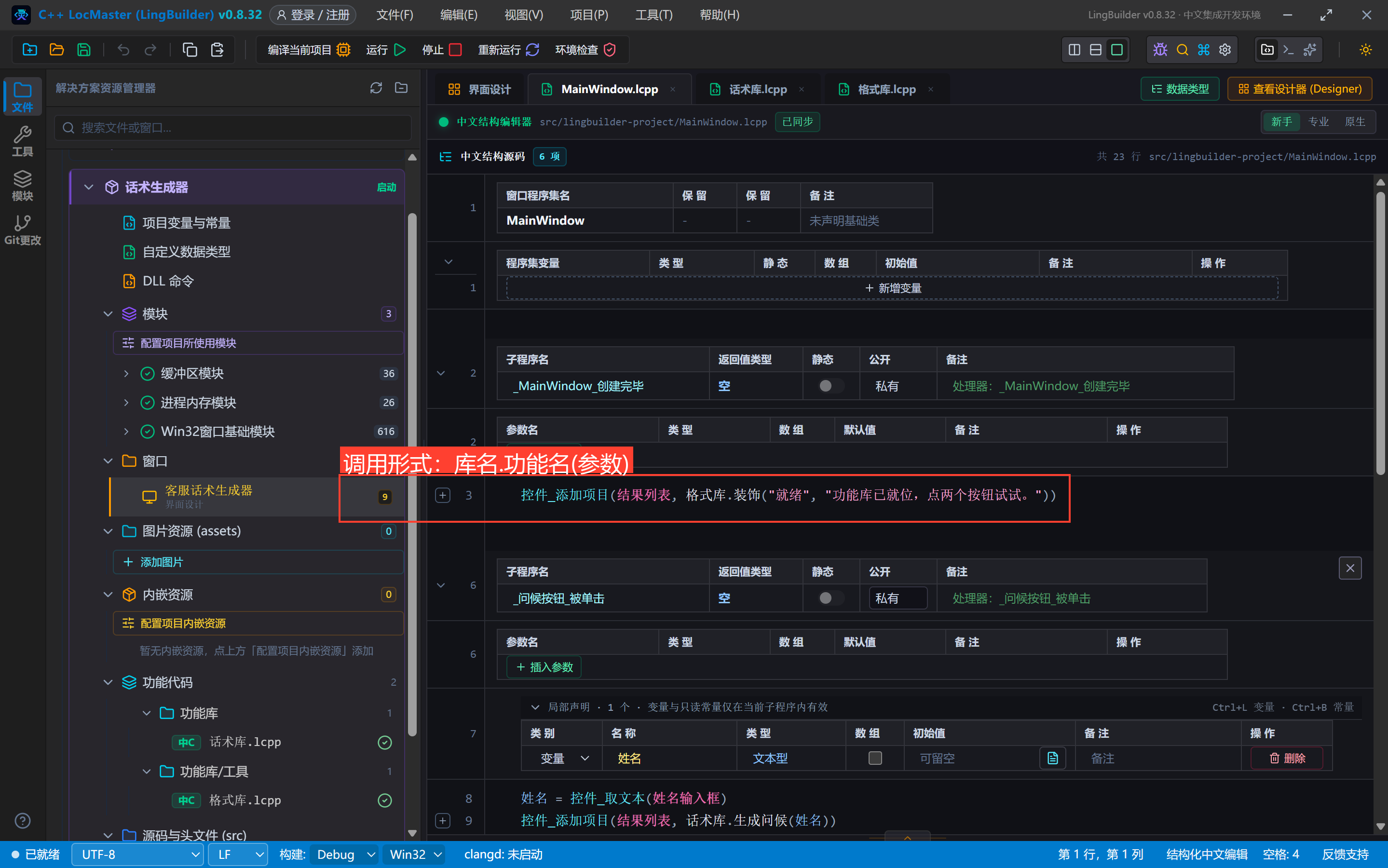Click the paste clipboard icon

[217, 50]
